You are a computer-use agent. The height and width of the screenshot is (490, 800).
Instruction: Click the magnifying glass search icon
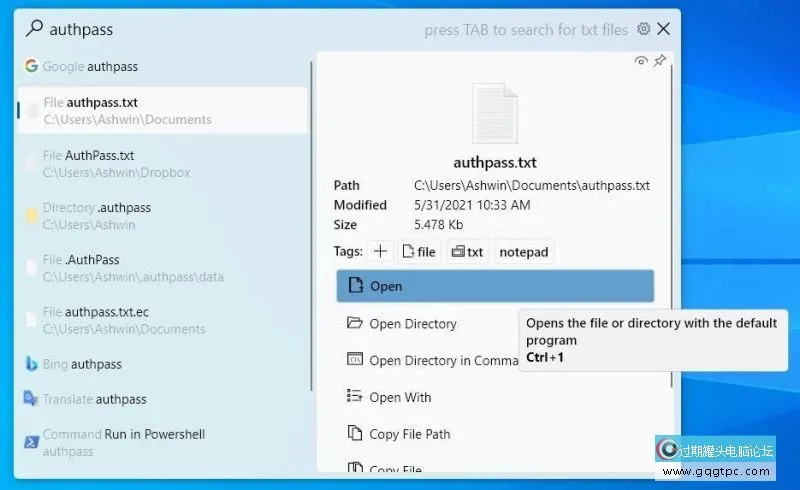[x=34, y=29]
